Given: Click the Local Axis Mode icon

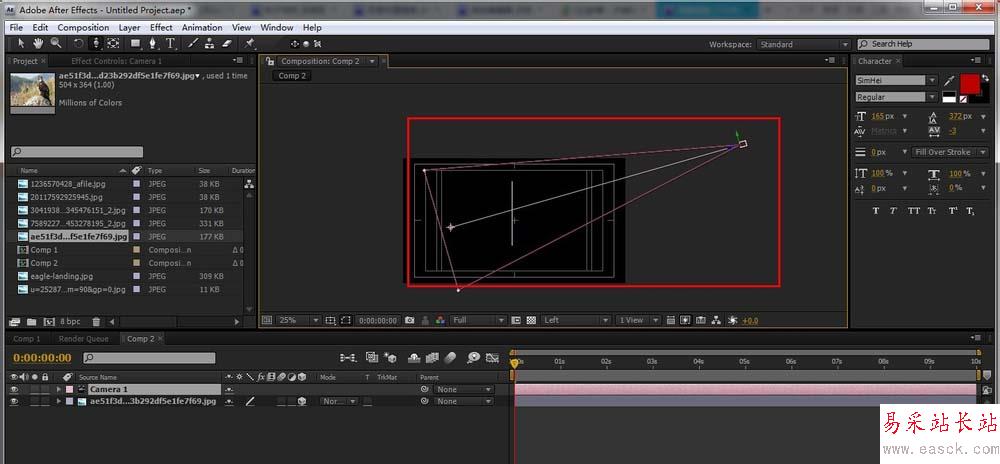Looking at the screenshot, I should click(x=295, y=44).
